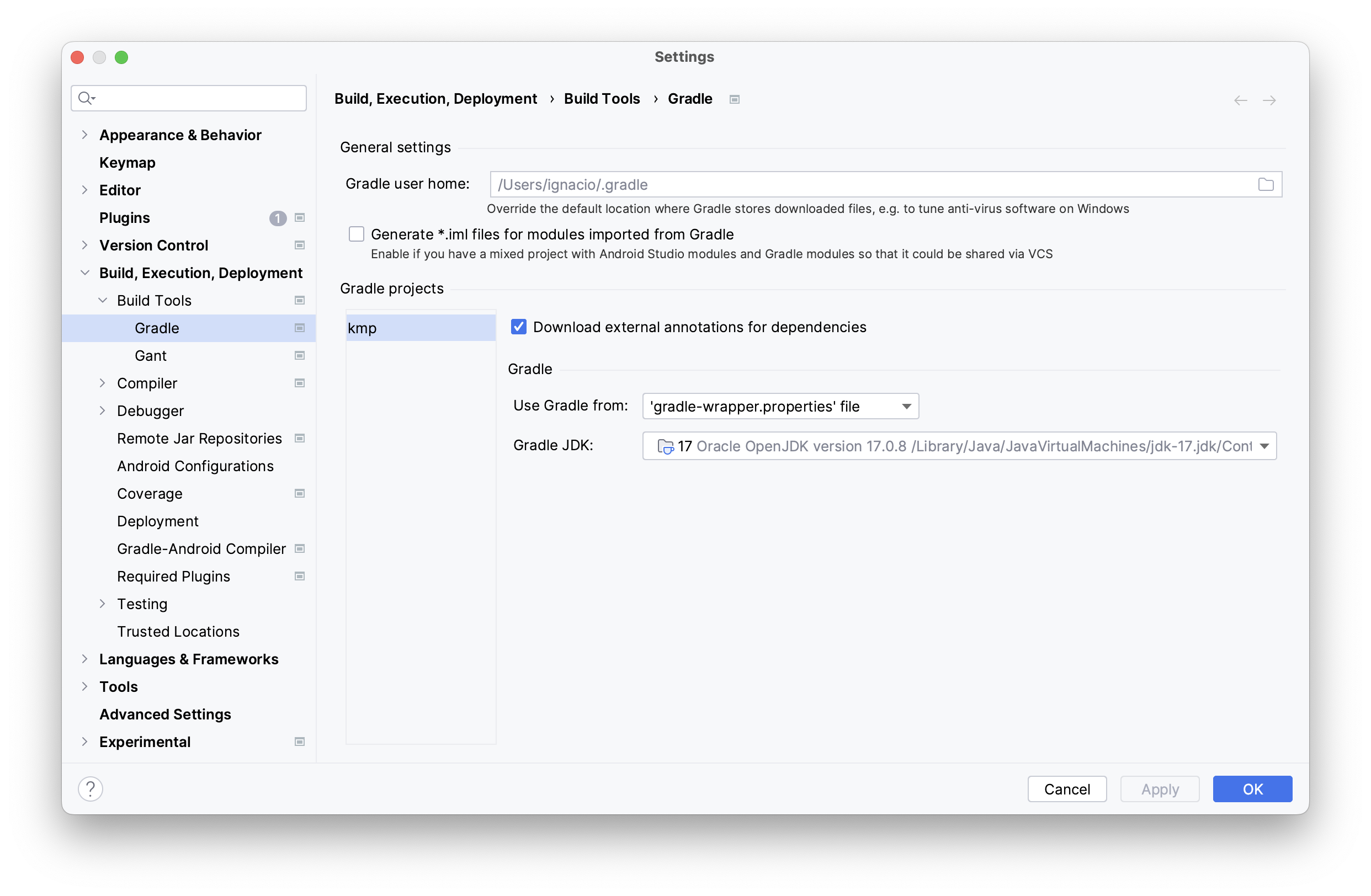The width and height of the screenshot is (1371, 896).
Task: Click the reset icon beside Version Control
Action: click(x=300, y=245)
